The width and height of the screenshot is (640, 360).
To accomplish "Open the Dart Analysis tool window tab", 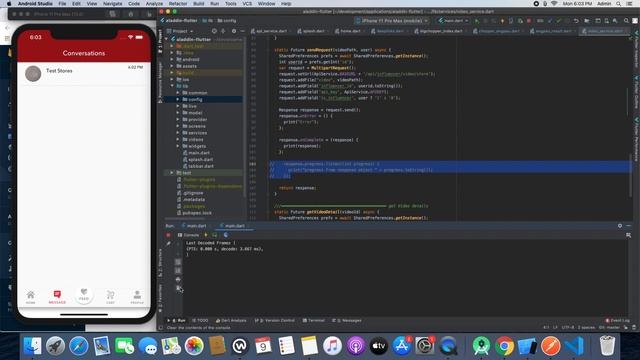I will (231, 320).
